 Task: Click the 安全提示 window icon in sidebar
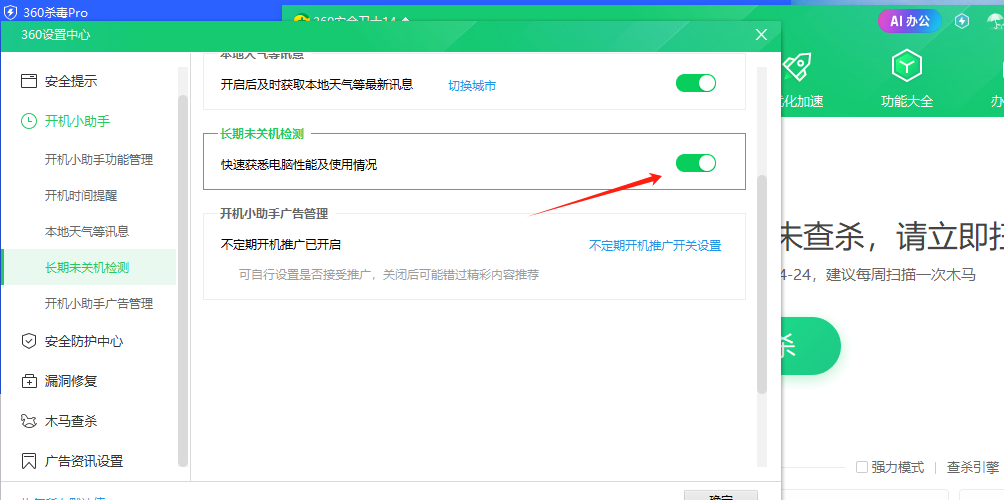(x=29, y=81)
